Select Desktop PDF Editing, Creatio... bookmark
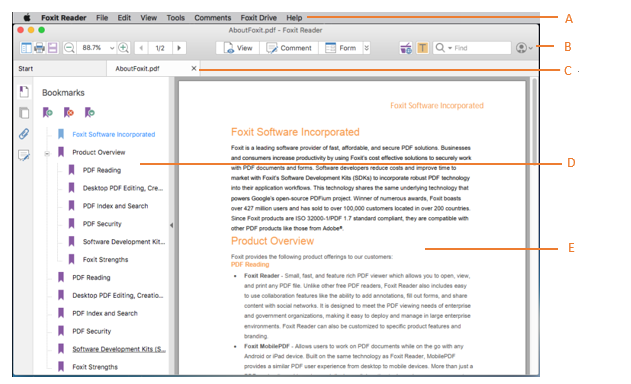 click(x=118, y=295)
